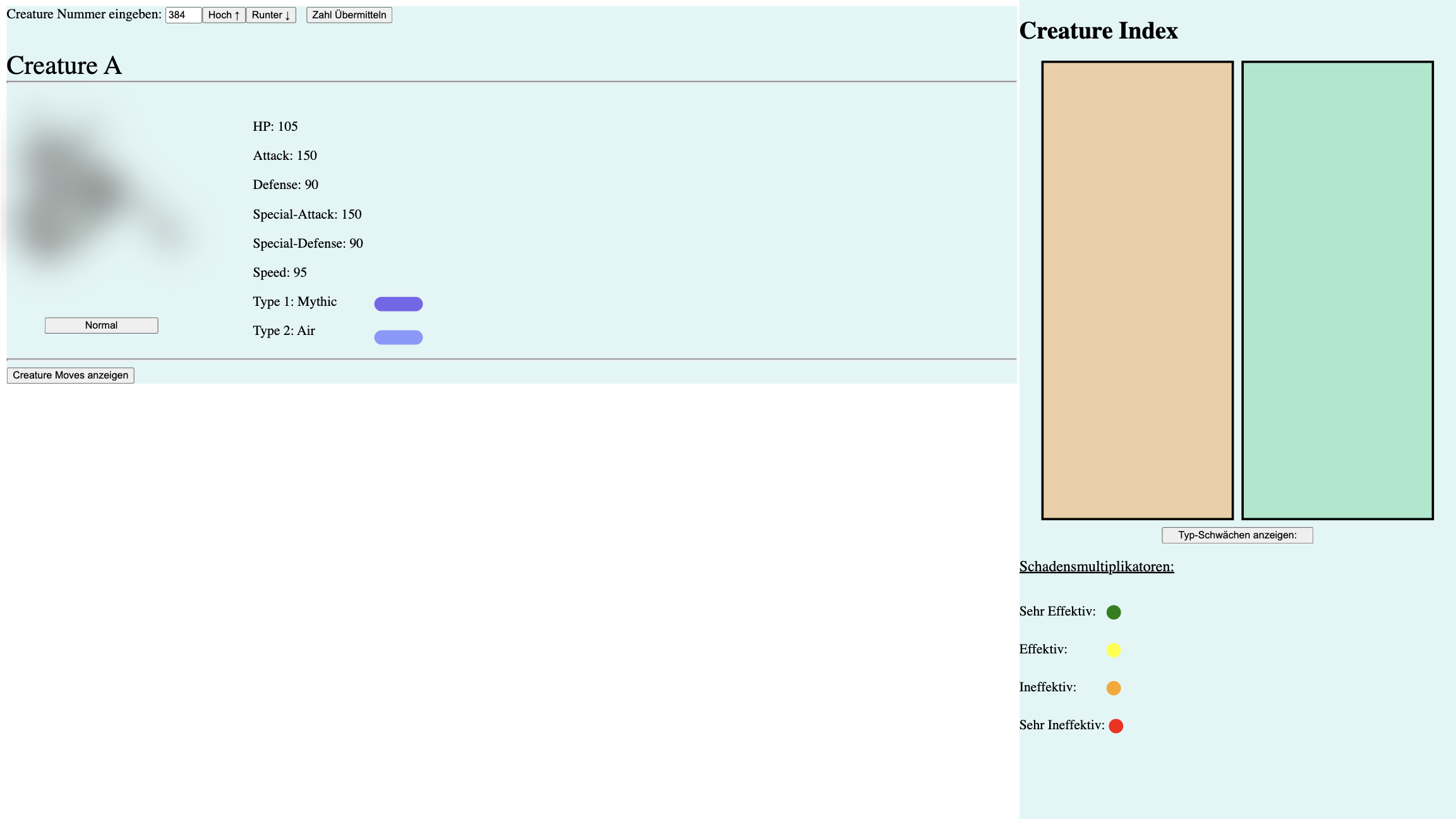This screenshot has height=819, width=1456.
Task: Show creature moves with Creature Moves anzeigen
Action: coord(71,375)
